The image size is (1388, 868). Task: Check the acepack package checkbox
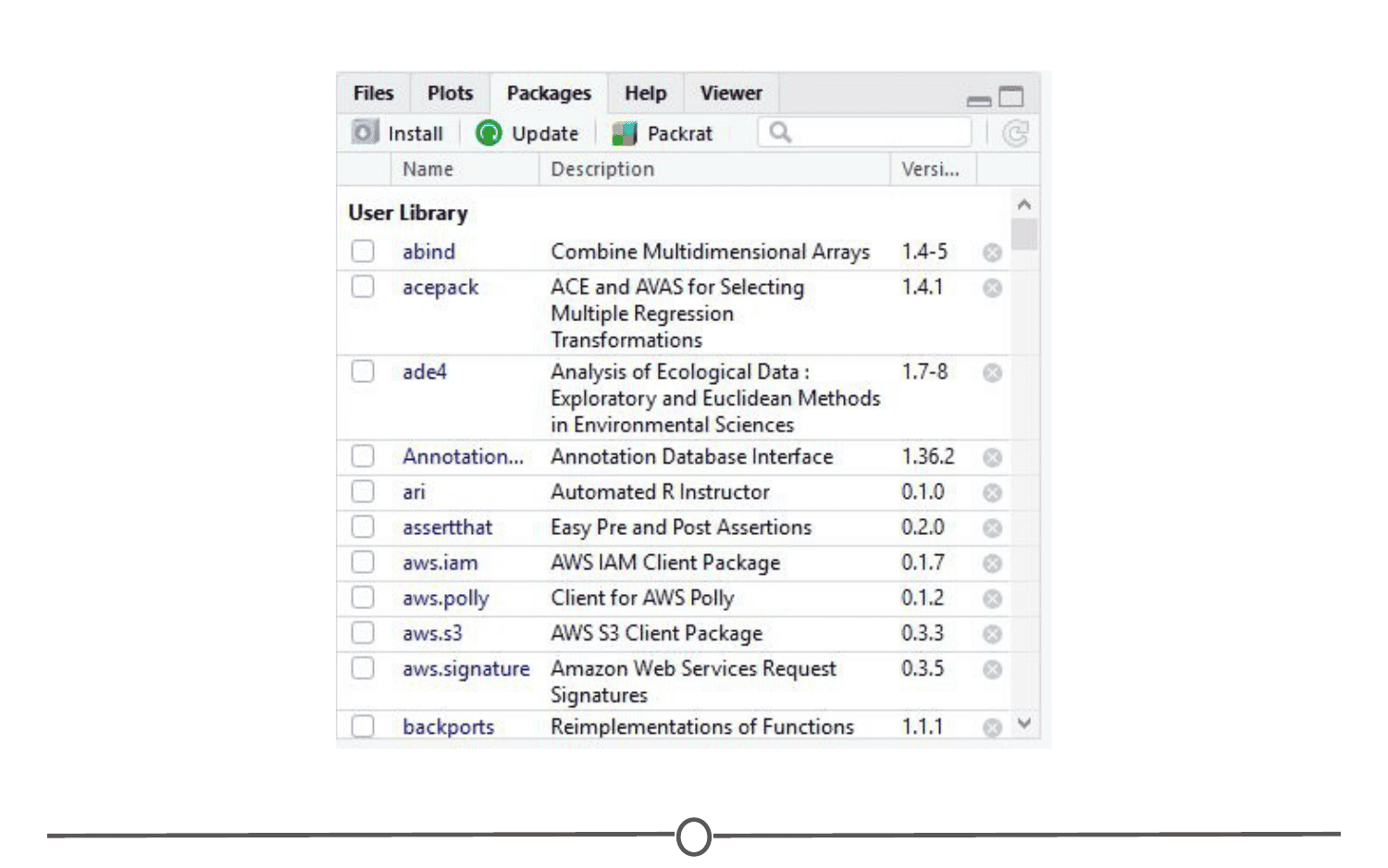click(x=363, y=286)
